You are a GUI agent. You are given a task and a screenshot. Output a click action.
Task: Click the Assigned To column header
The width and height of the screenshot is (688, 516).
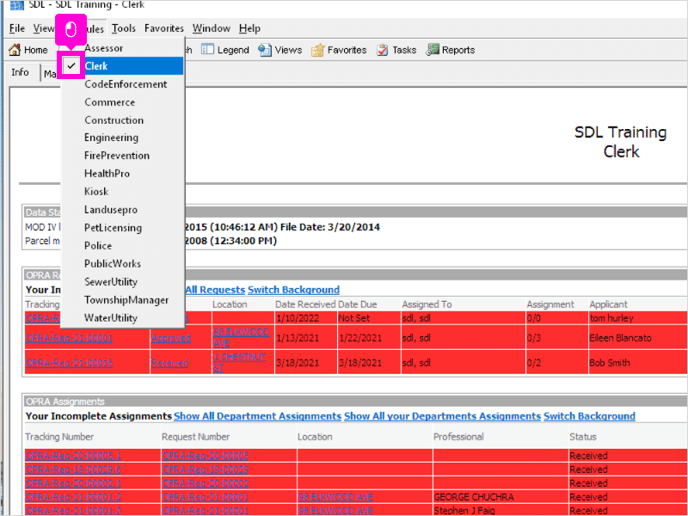[426, 305]
